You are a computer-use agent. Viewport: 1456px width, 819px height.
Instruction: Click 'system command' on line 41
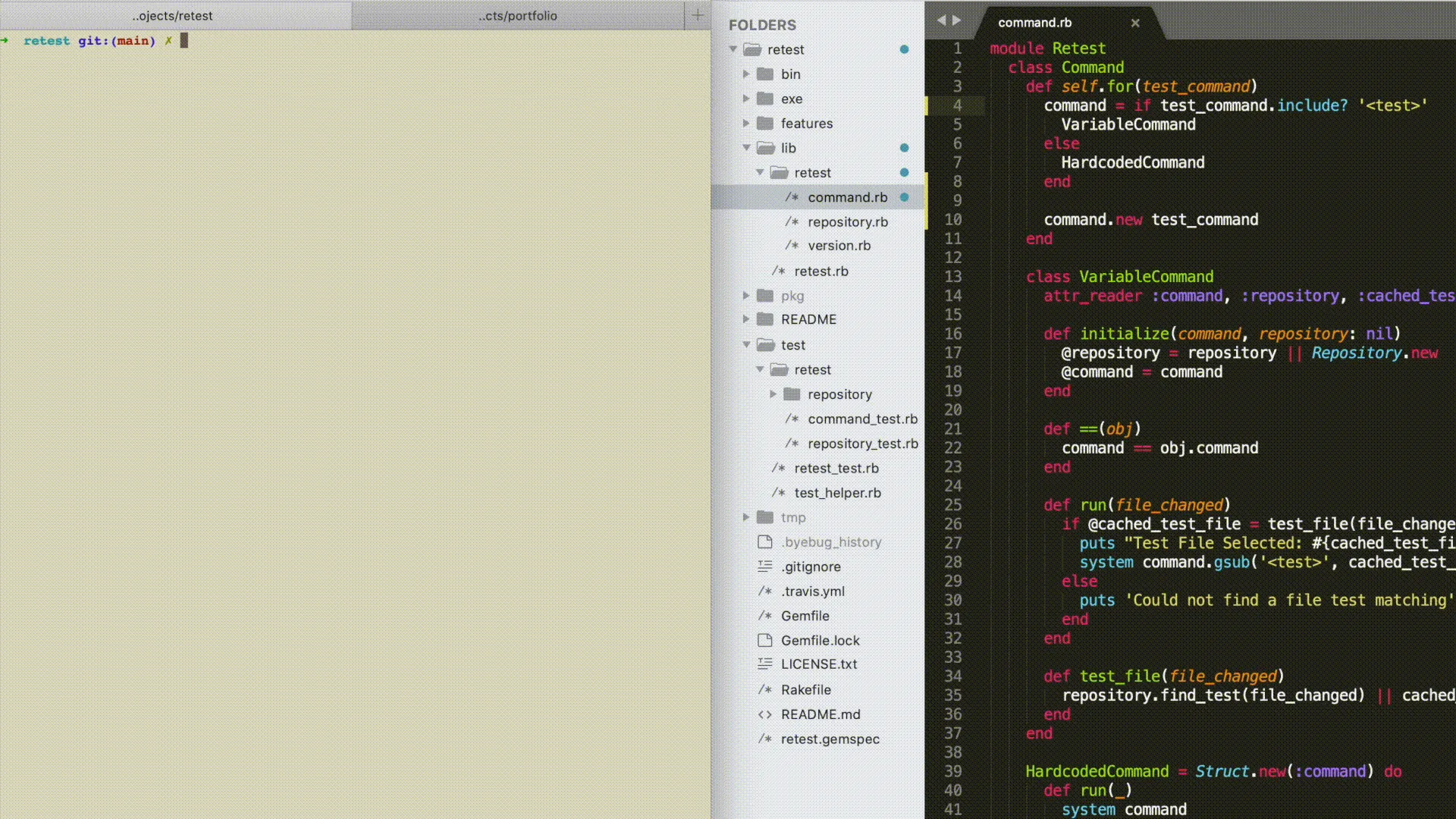[x=1124, y=810]
